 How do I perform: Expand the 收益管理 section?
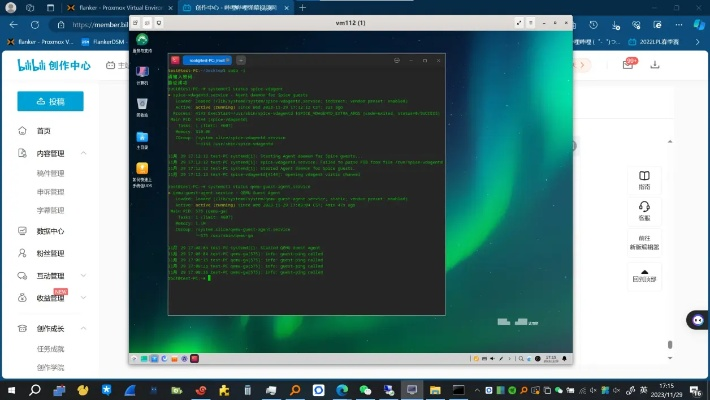(x=84, y=298)
